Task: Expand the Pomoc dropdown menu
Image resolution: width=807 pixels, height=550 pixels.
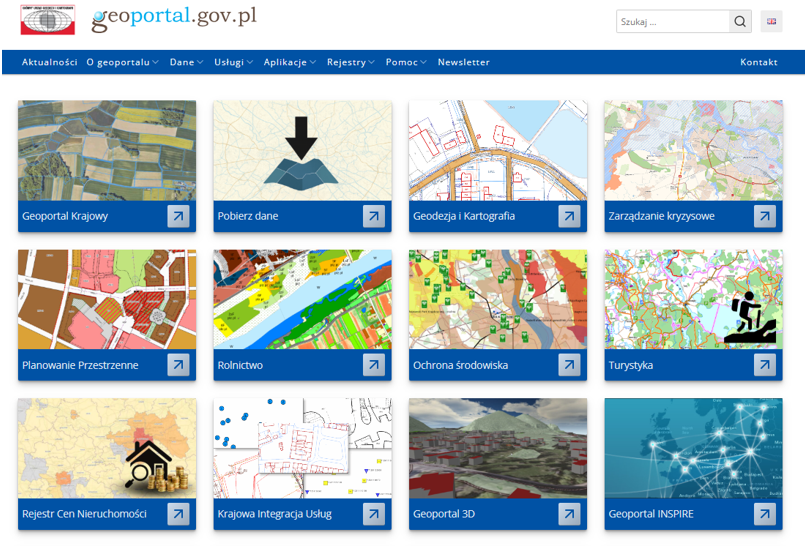Action: coord(406,62)
